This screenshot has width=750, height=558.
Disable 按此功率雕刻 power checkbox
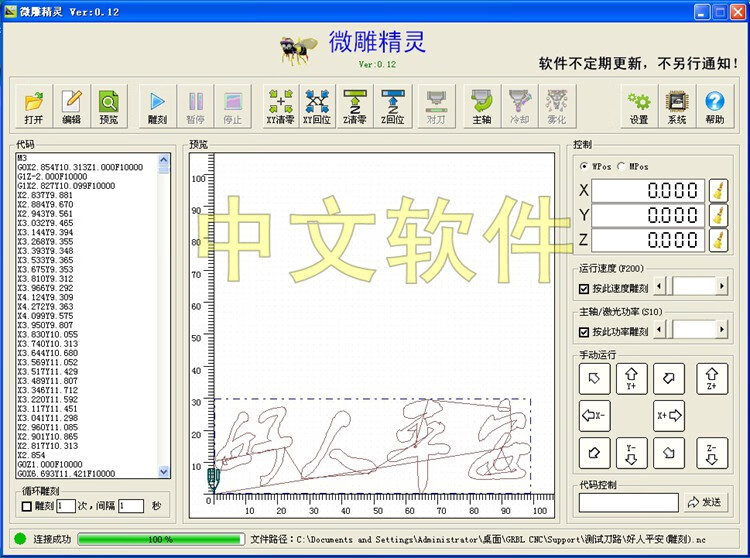coord(584,332)
